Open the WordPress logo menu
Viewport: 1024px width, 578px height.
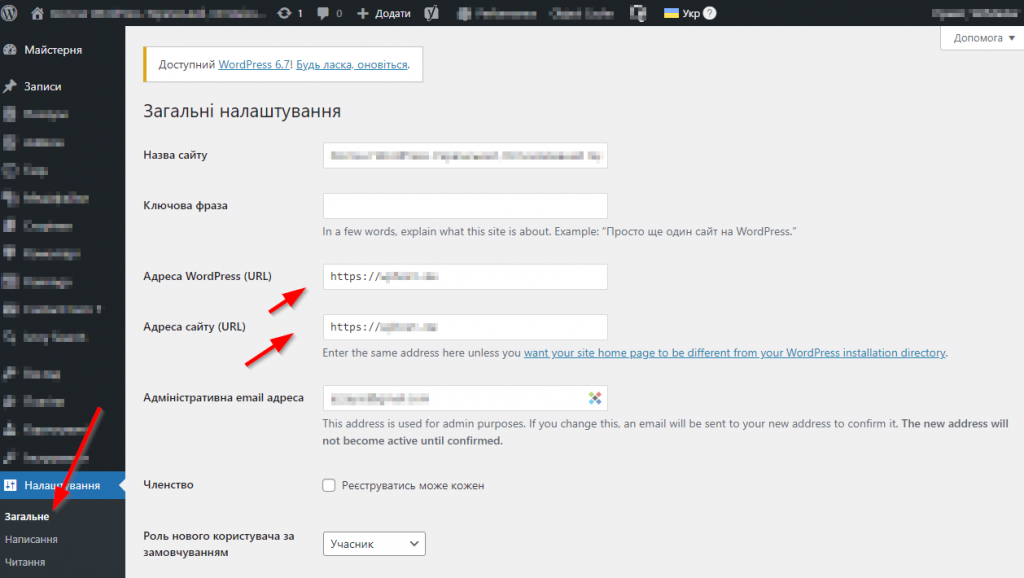click(x=9, y=13)
